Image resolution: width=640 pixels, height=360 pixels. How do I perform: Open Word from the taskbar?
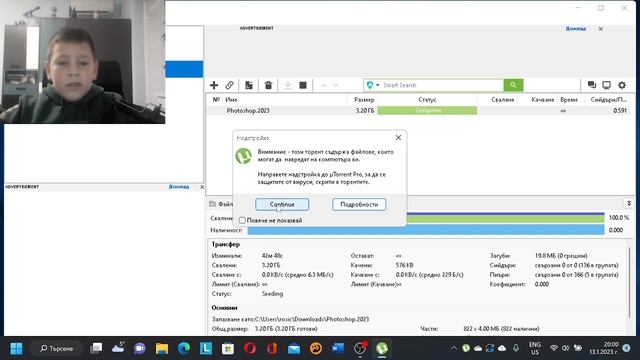[x=338, y=348]
